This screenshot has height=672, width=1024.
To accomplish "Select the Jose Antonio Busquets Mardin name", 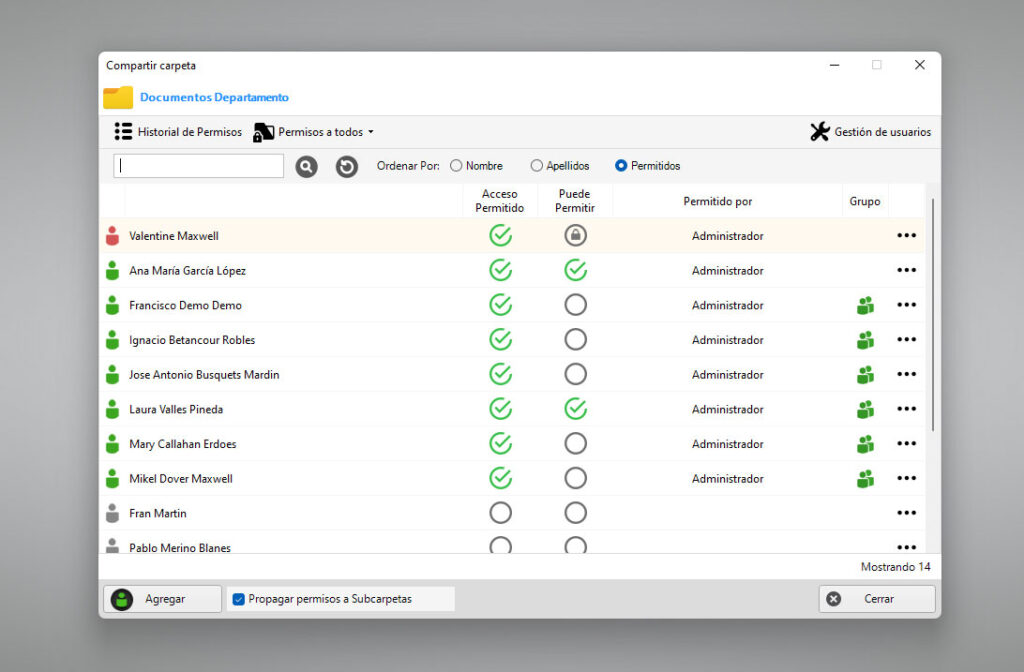I will 204,374.
